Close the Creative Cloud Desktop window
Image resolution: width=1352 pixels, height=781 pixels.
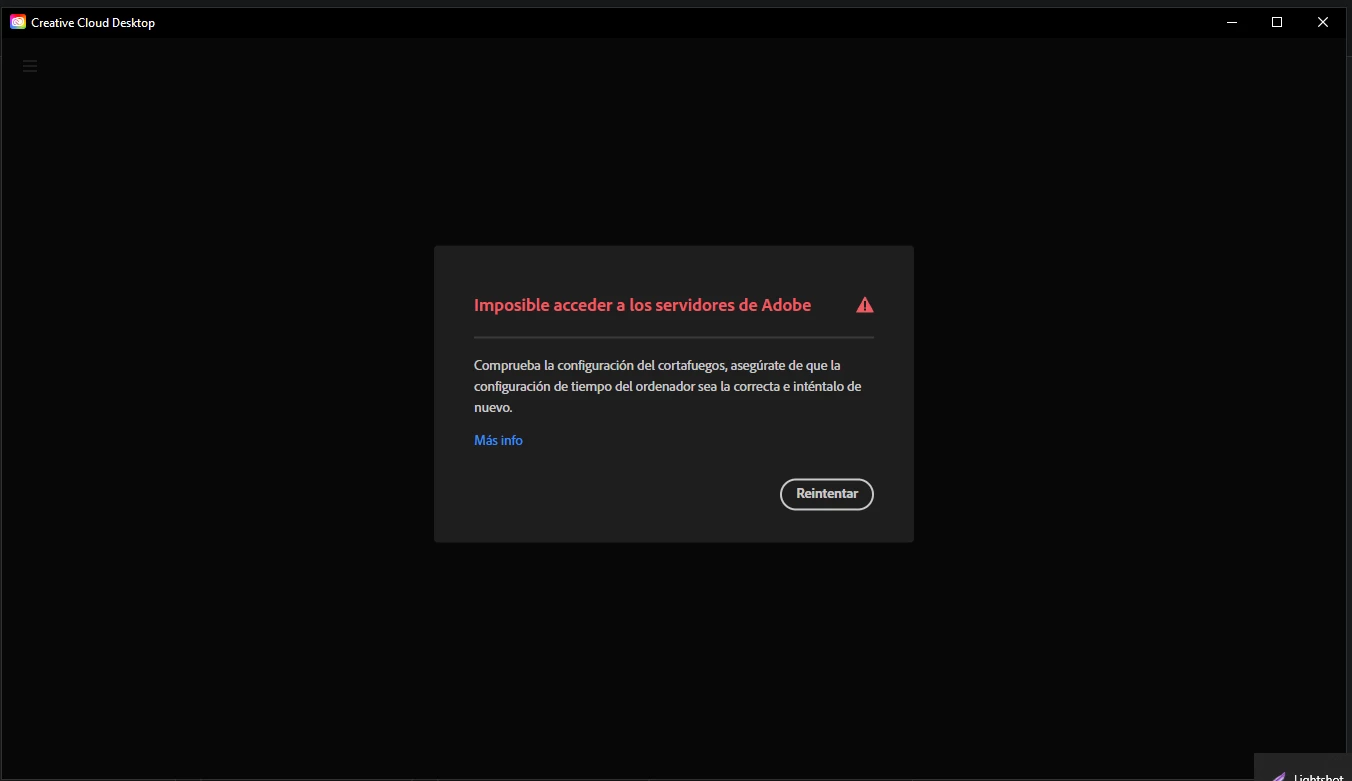[1323, 22]
